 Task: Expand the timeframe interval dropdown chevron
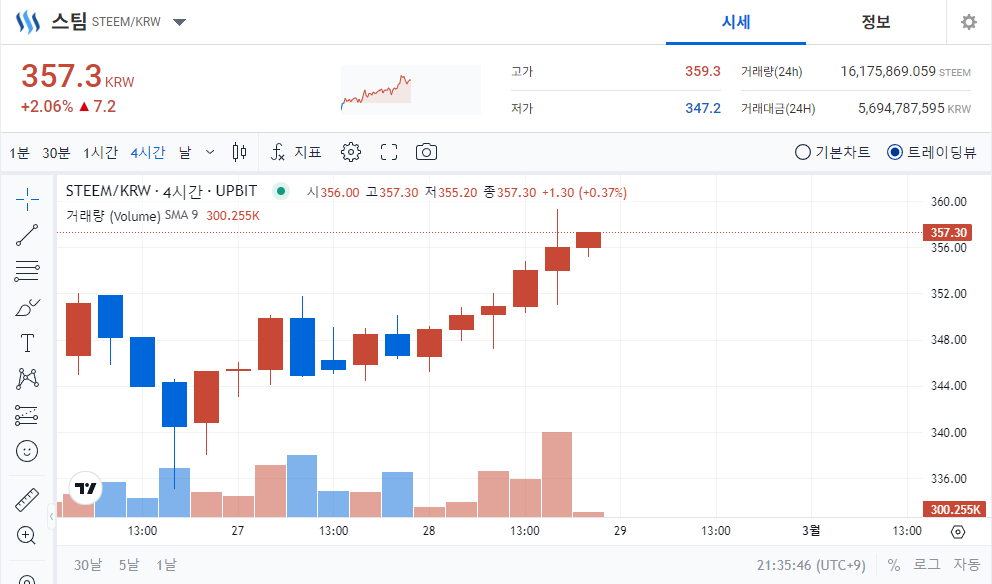point(210,152)
